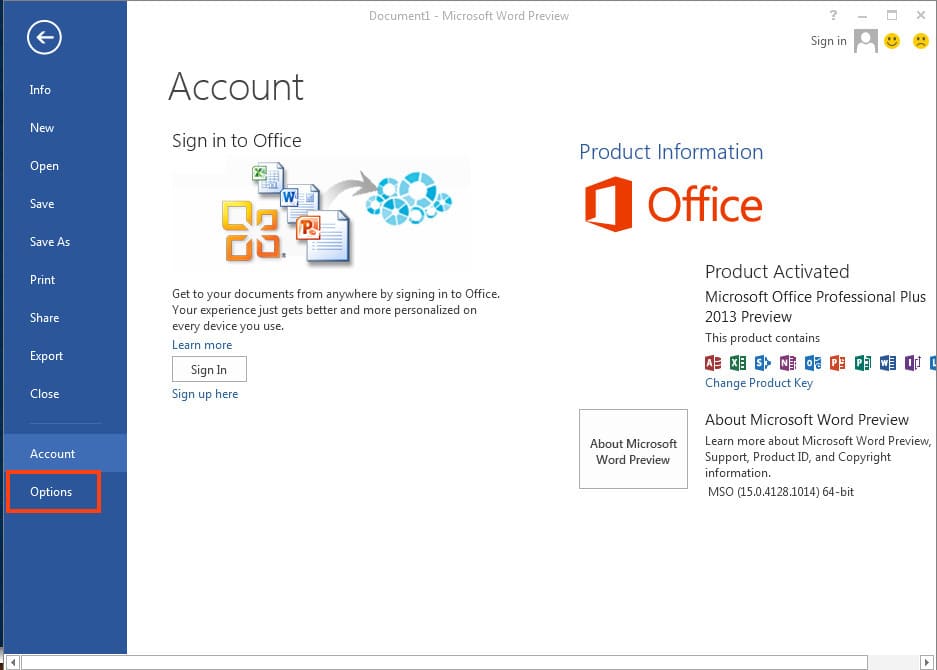
Task: Click the PowerPoint app icon
Action: click(x=838, y=363)
